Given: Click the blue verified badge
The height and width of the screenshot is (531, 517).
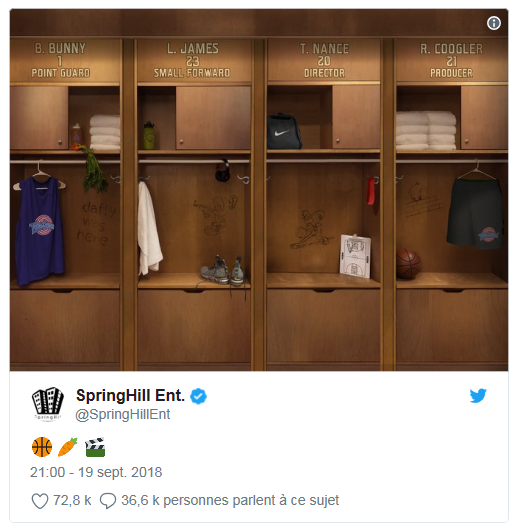Looking at the screenshot, I should [198, 396].
